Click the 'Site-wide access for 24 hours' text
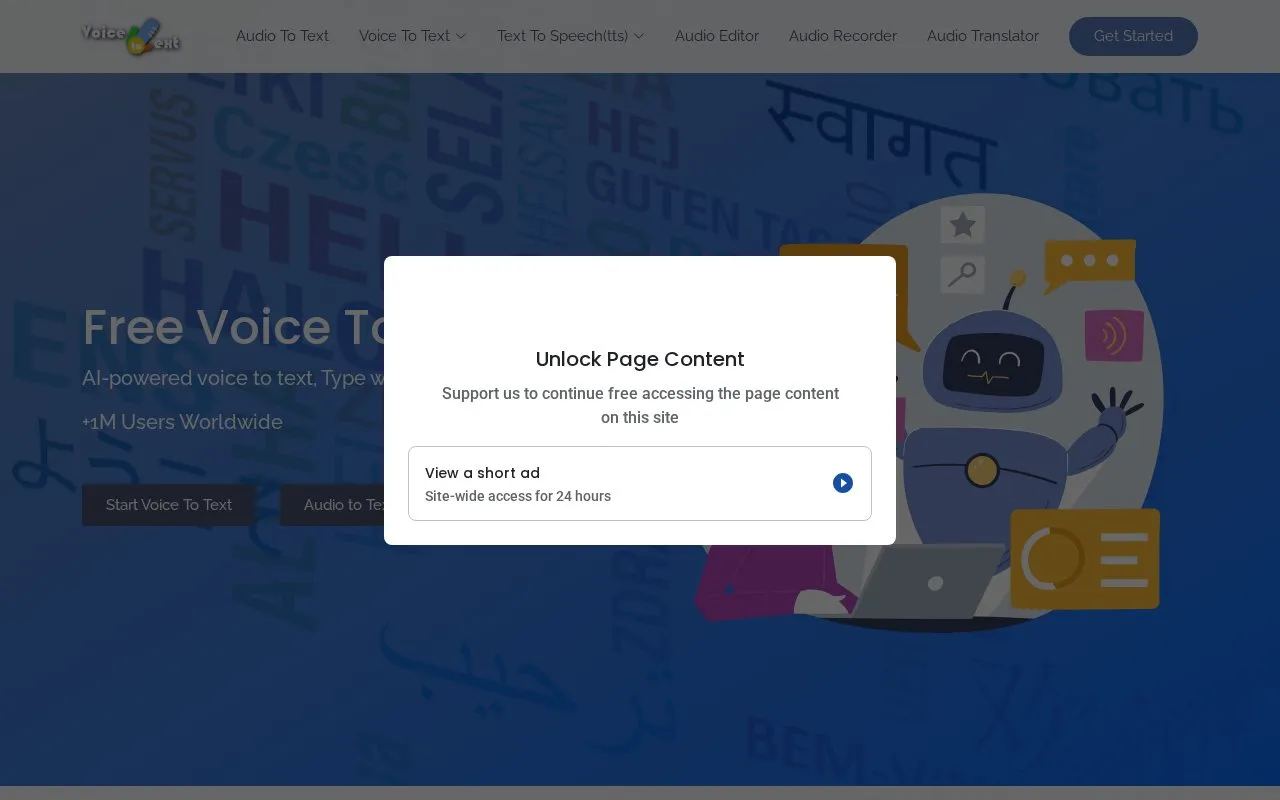 (518, 496)
